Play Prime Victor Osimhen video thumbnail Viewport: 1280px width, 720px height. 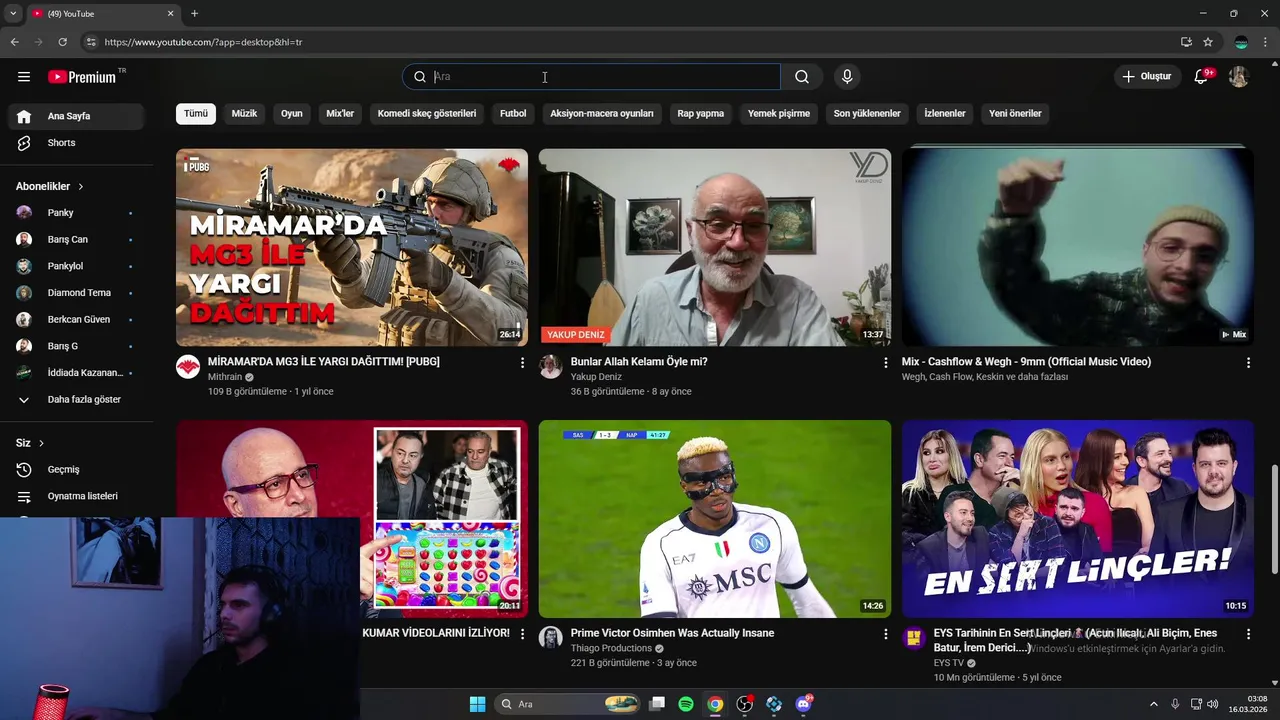coord(715,519)
